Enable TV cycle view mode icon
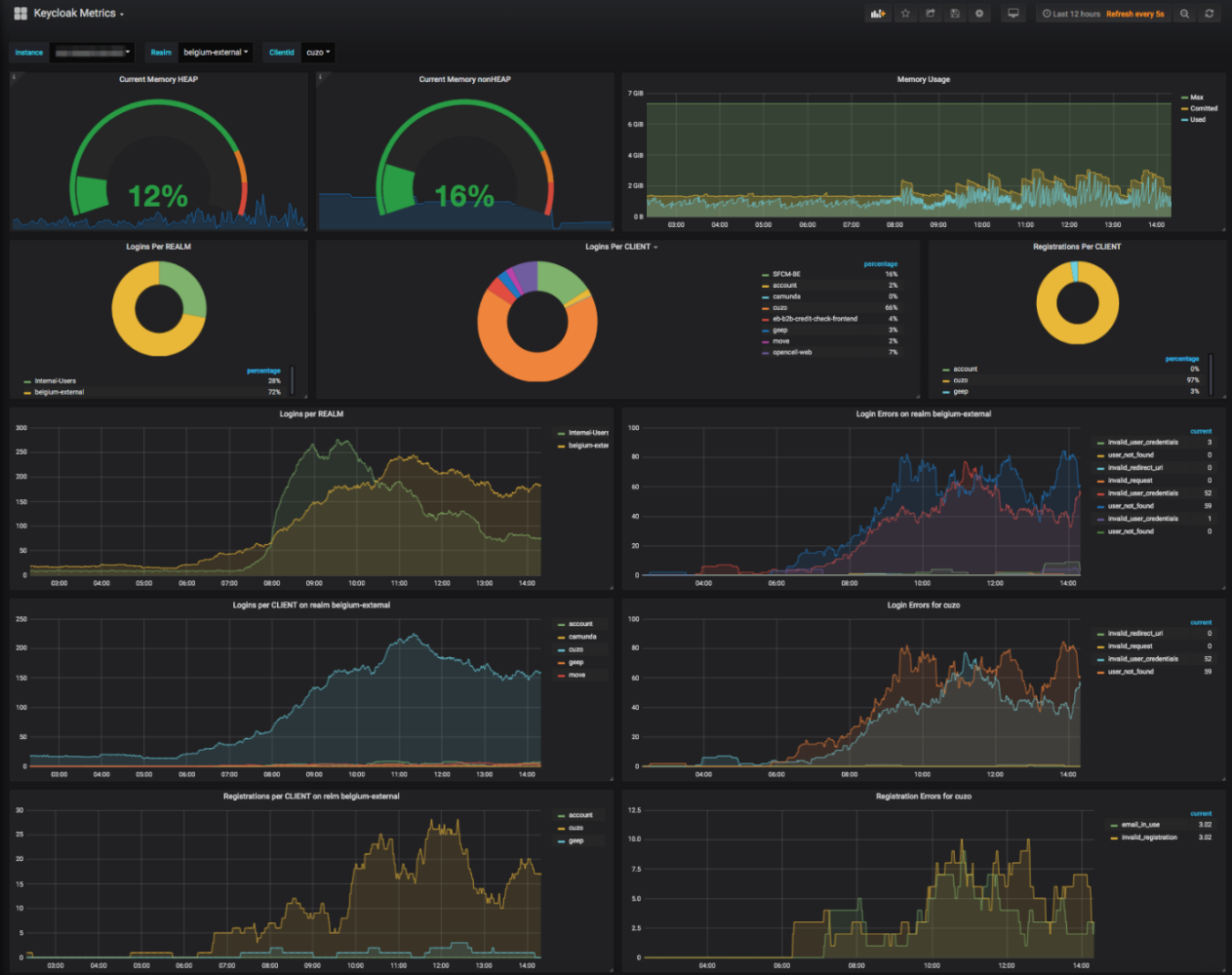 pos(1013,13)
